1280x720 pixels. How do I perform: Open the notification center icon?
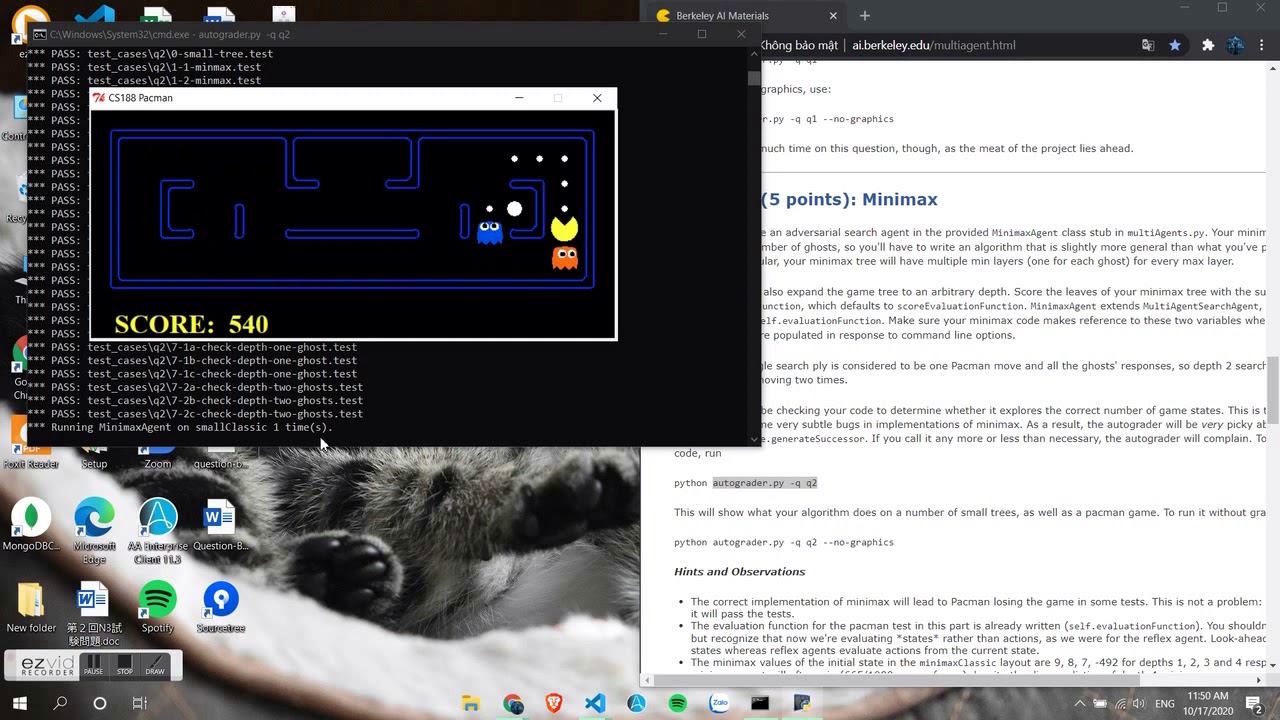click(1255, 704)
